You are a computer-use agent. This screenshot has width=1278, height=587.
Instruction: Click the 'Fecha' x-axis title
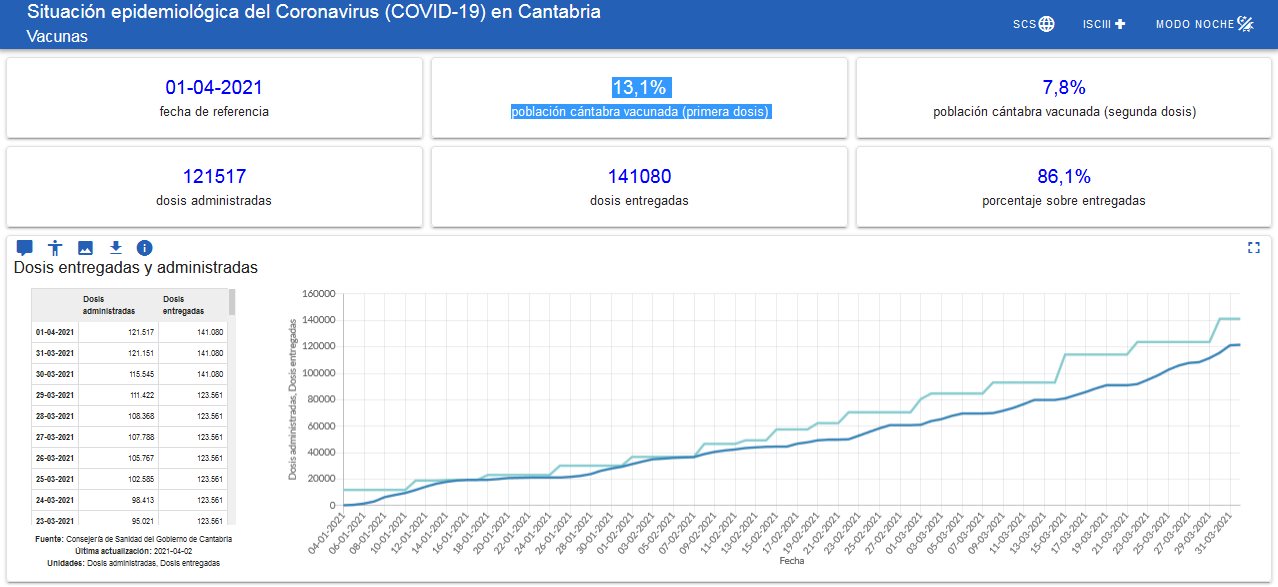point(791,561)
